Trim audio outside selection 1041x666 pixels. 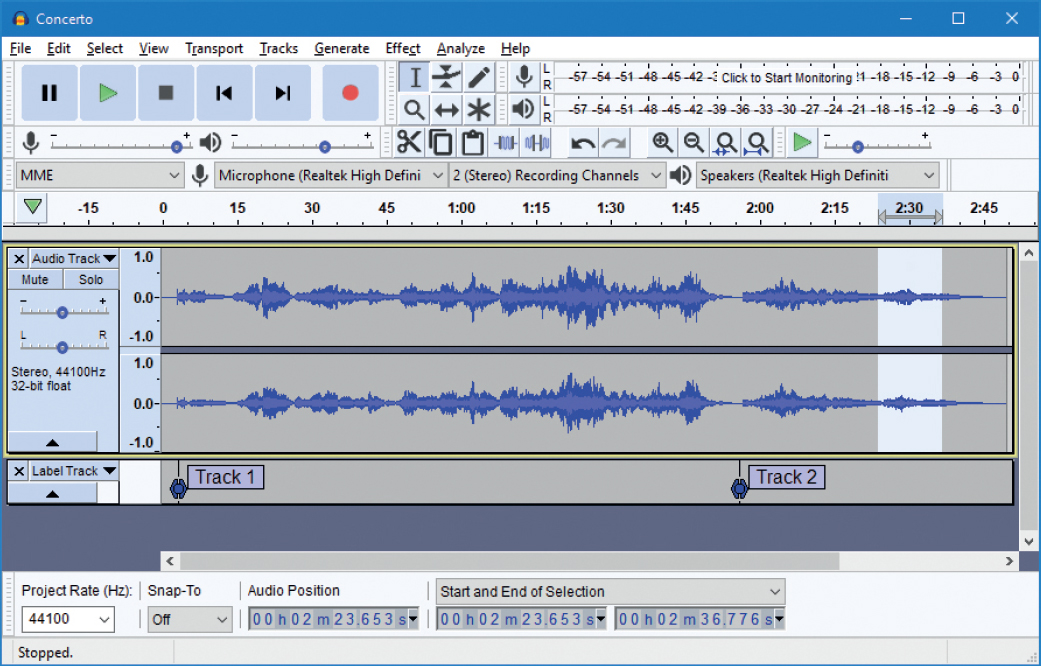pyautogui.click(x=505, y=143)
